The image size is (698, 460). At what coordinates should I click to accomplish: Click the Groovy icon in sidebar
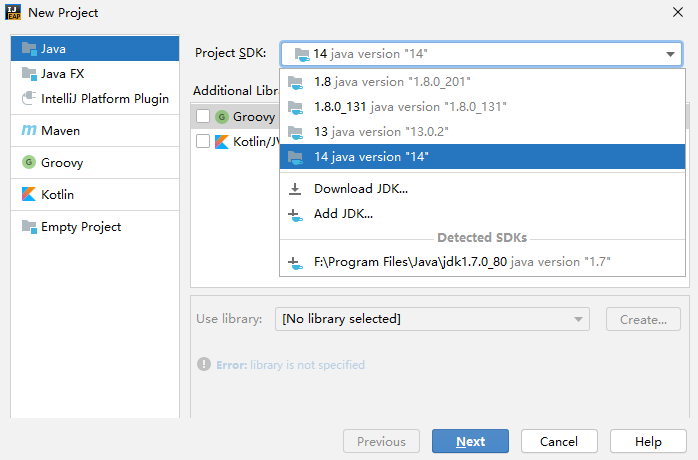tap(29, 163)
